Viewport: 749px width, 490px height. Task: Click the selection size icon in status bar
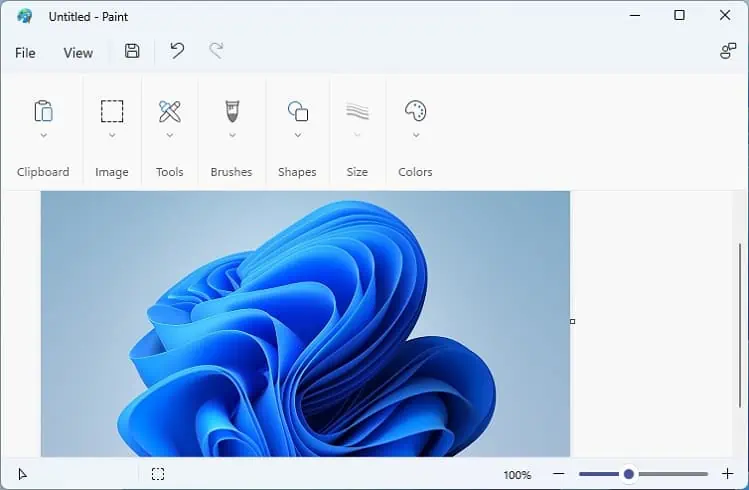coord(158,474)
